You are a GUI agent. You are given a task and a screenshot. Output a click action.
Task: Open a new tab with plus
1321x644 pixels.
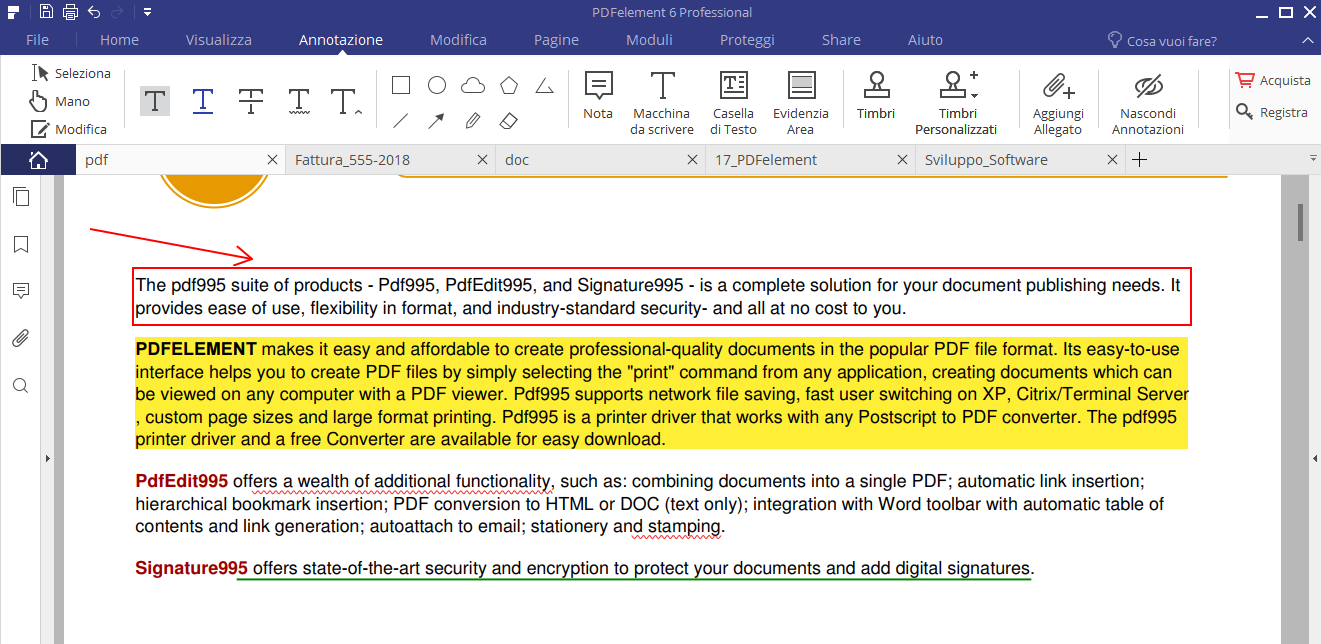(1139, 160)
